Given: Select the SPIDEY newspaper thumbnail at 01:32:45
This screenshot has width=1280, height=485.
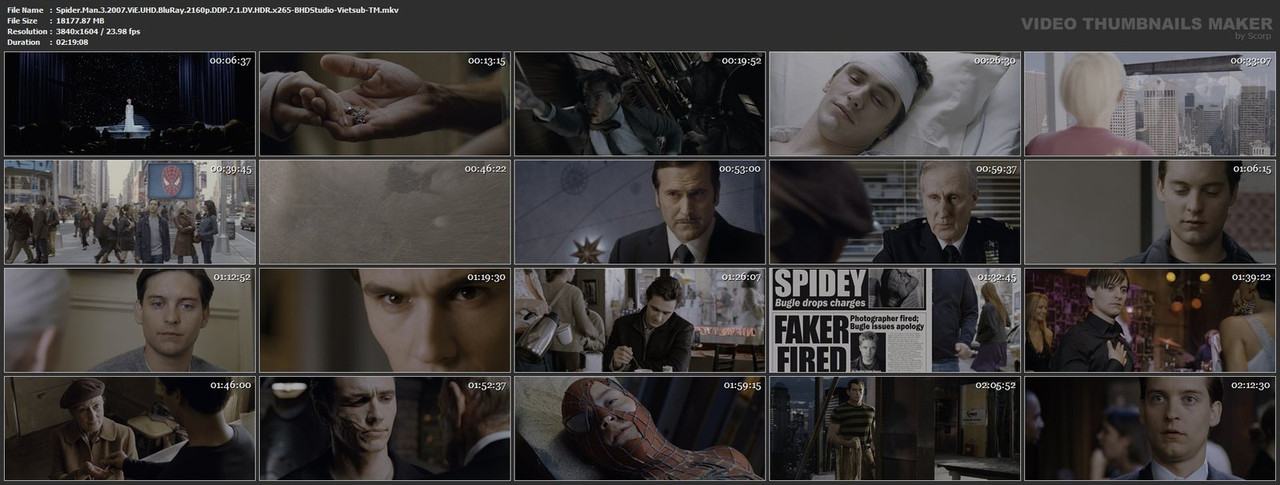Looking at the screenshot, I should [x=895, y=320].
